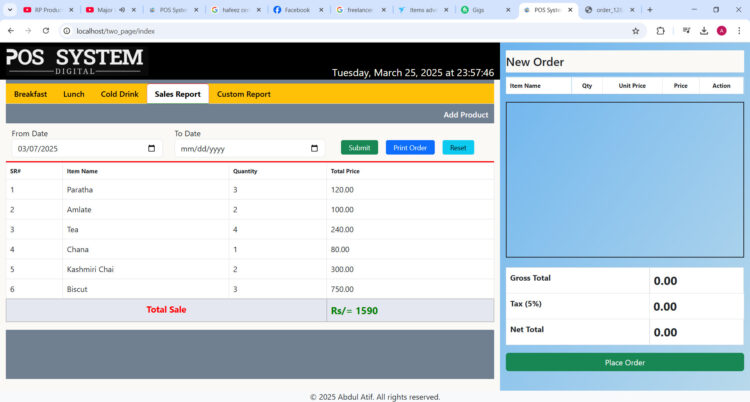Switch to the Breakfast tab
Screen dimensions: 750x402
30,94
